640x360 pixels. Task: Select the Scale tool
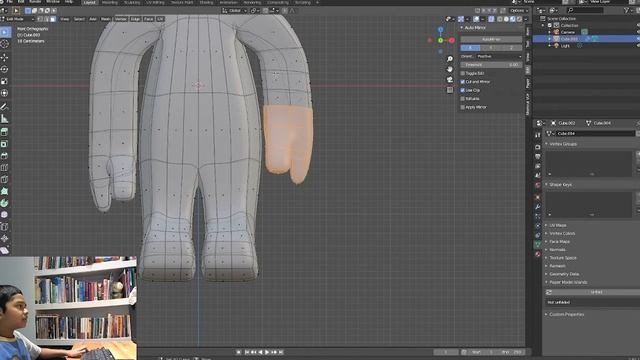5,81
